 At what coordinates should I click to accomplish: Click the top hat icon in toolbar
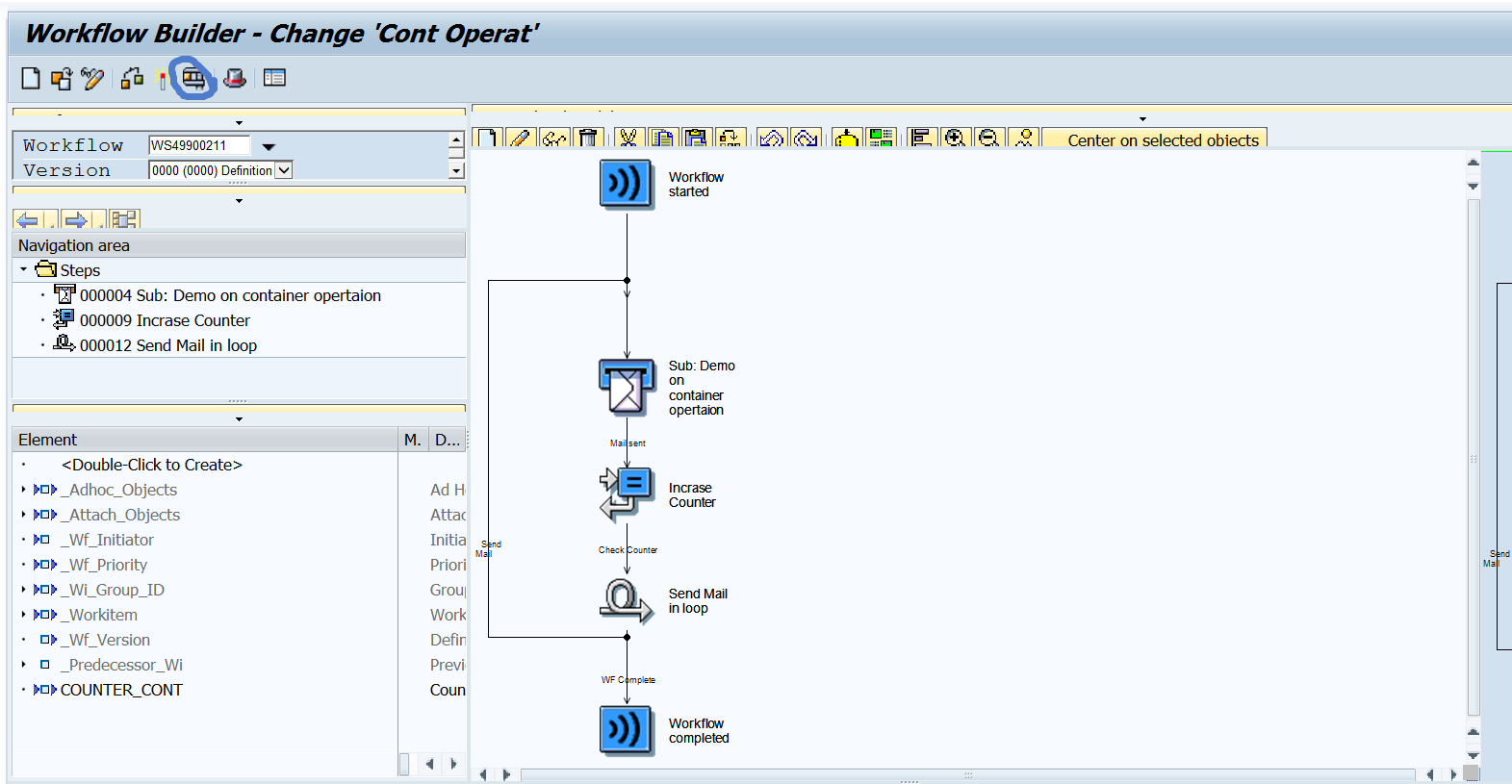pyautogui.click(x=235, y=78)
